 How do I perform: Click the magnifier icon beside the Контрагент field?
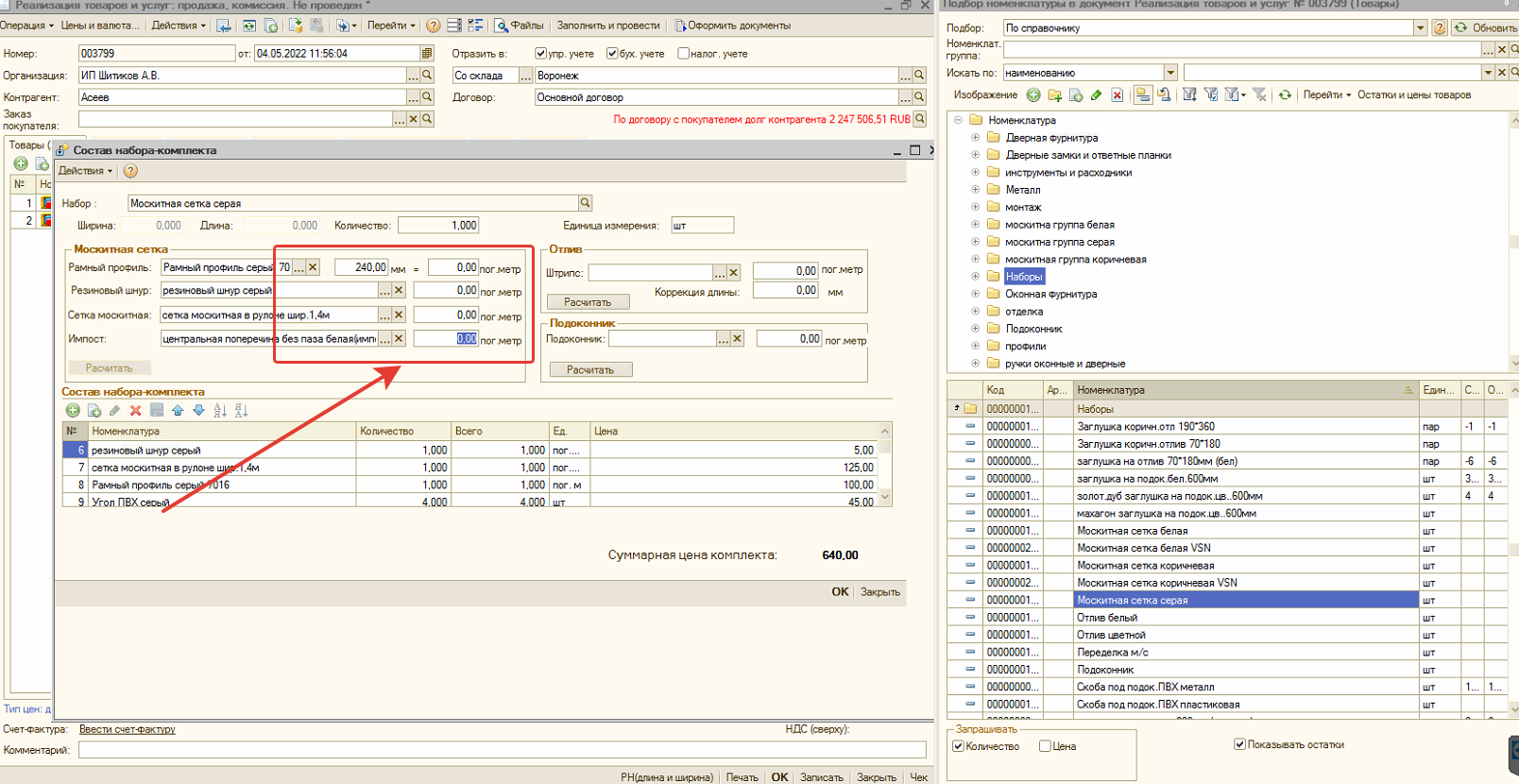(x=427, y=97)
